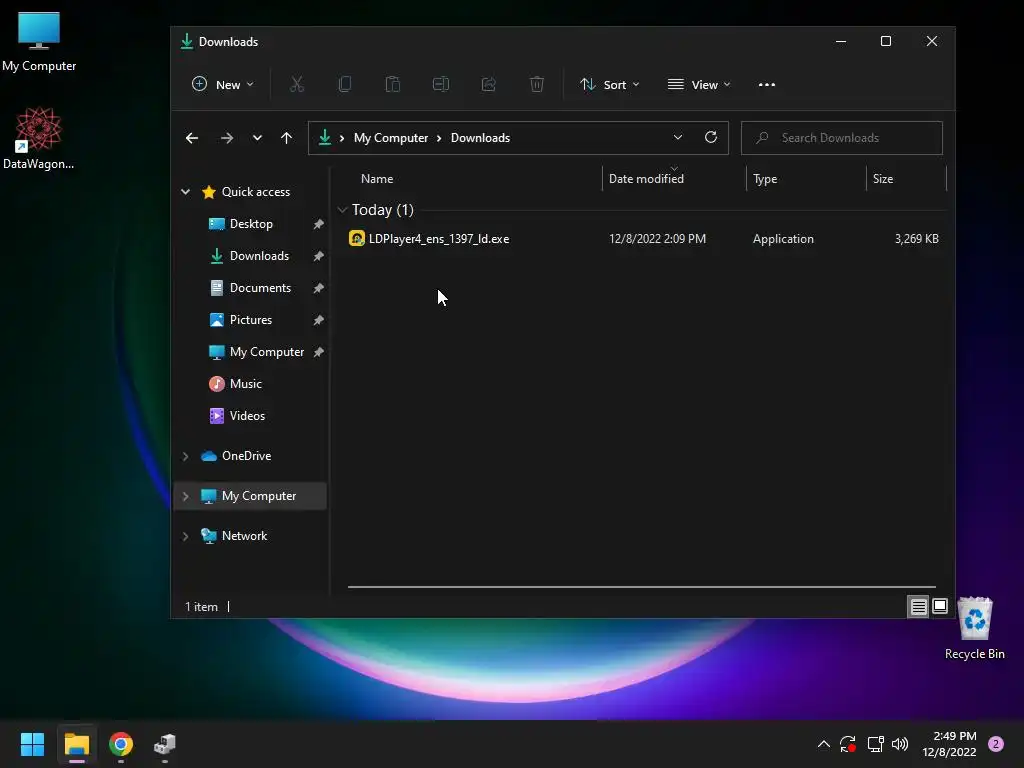This screenshot has height=768, width=1024.
Task: Click the Search Downloads field
Action: click(x=841, y=138)
